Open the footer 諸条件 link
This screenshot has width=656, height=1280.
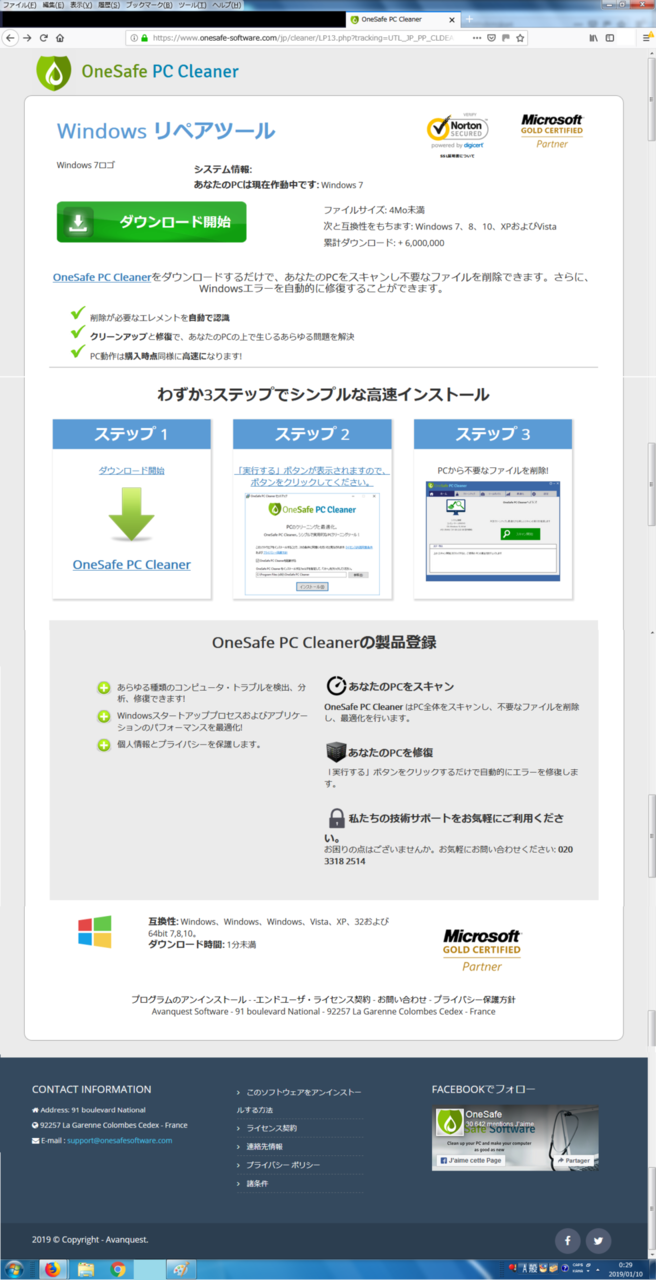coord(257,1184)
